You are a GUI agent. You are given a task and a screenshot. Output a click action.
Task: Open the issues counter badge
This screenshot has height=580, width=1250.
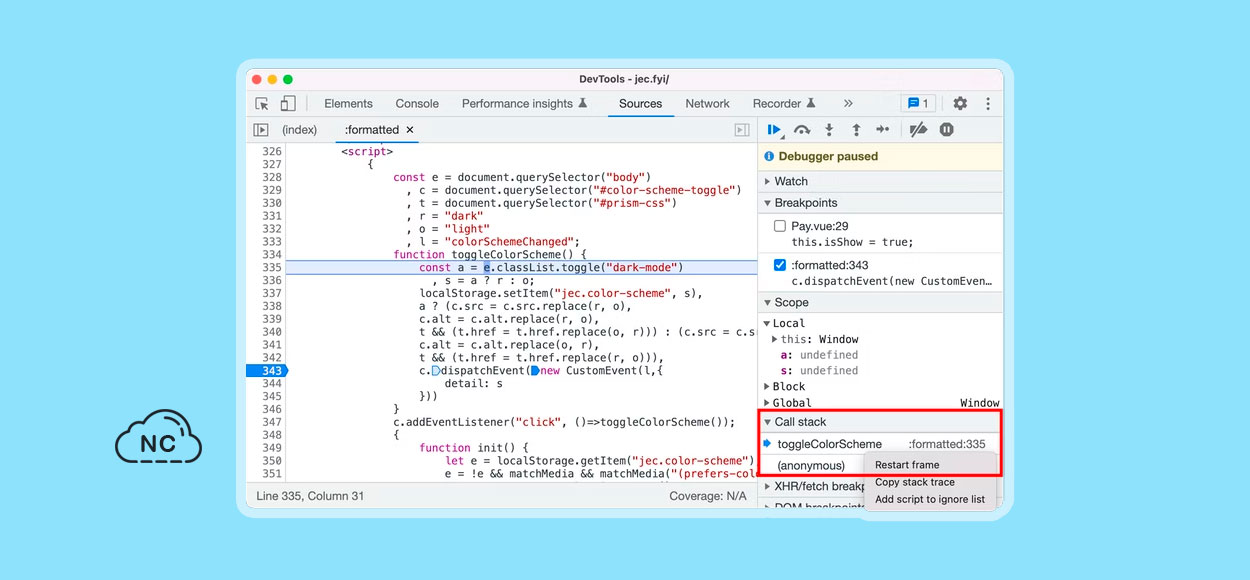pyautogui.click(x=917, y=104)
